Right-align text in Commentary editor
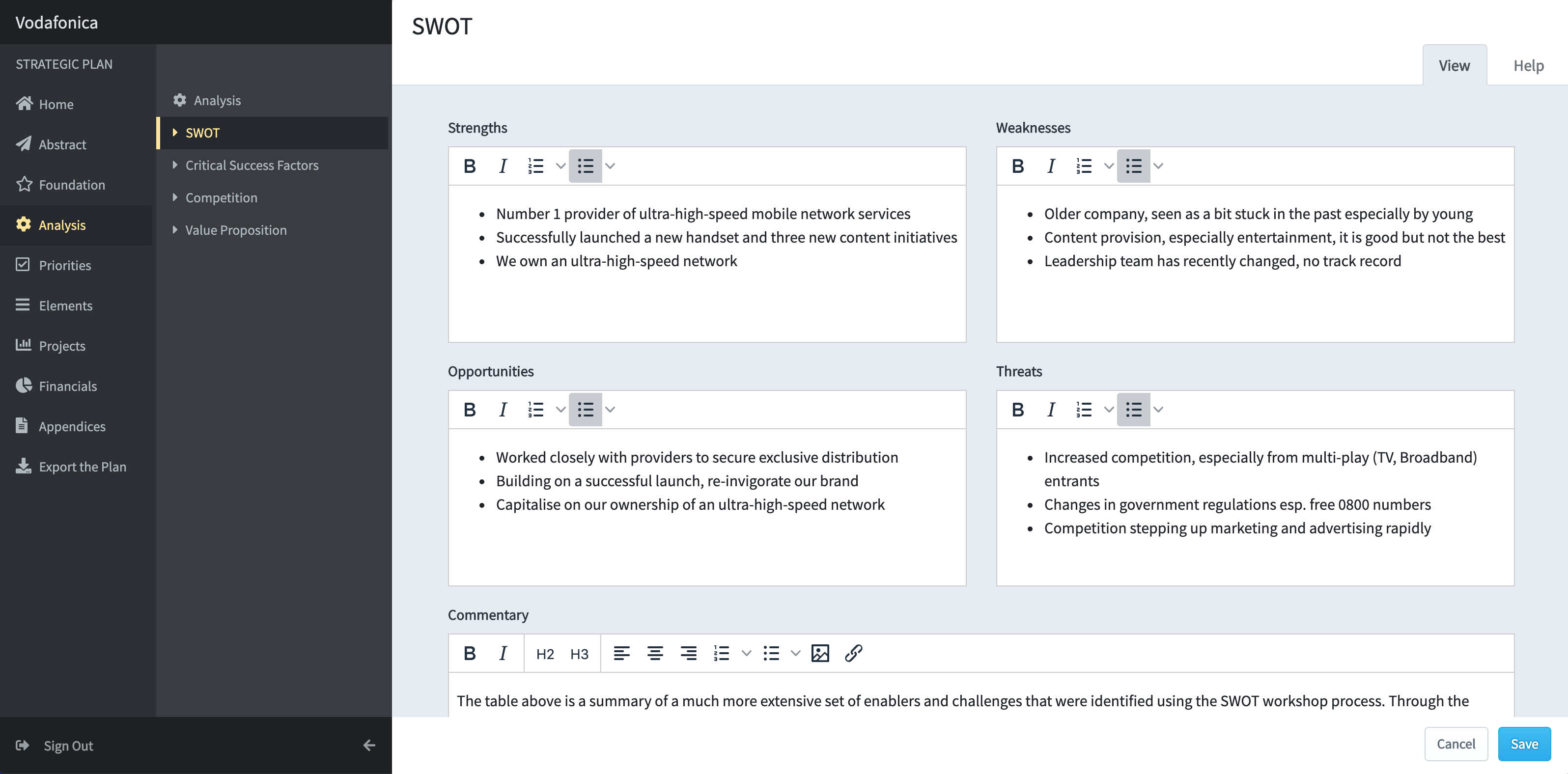 [x=688, y=653]
